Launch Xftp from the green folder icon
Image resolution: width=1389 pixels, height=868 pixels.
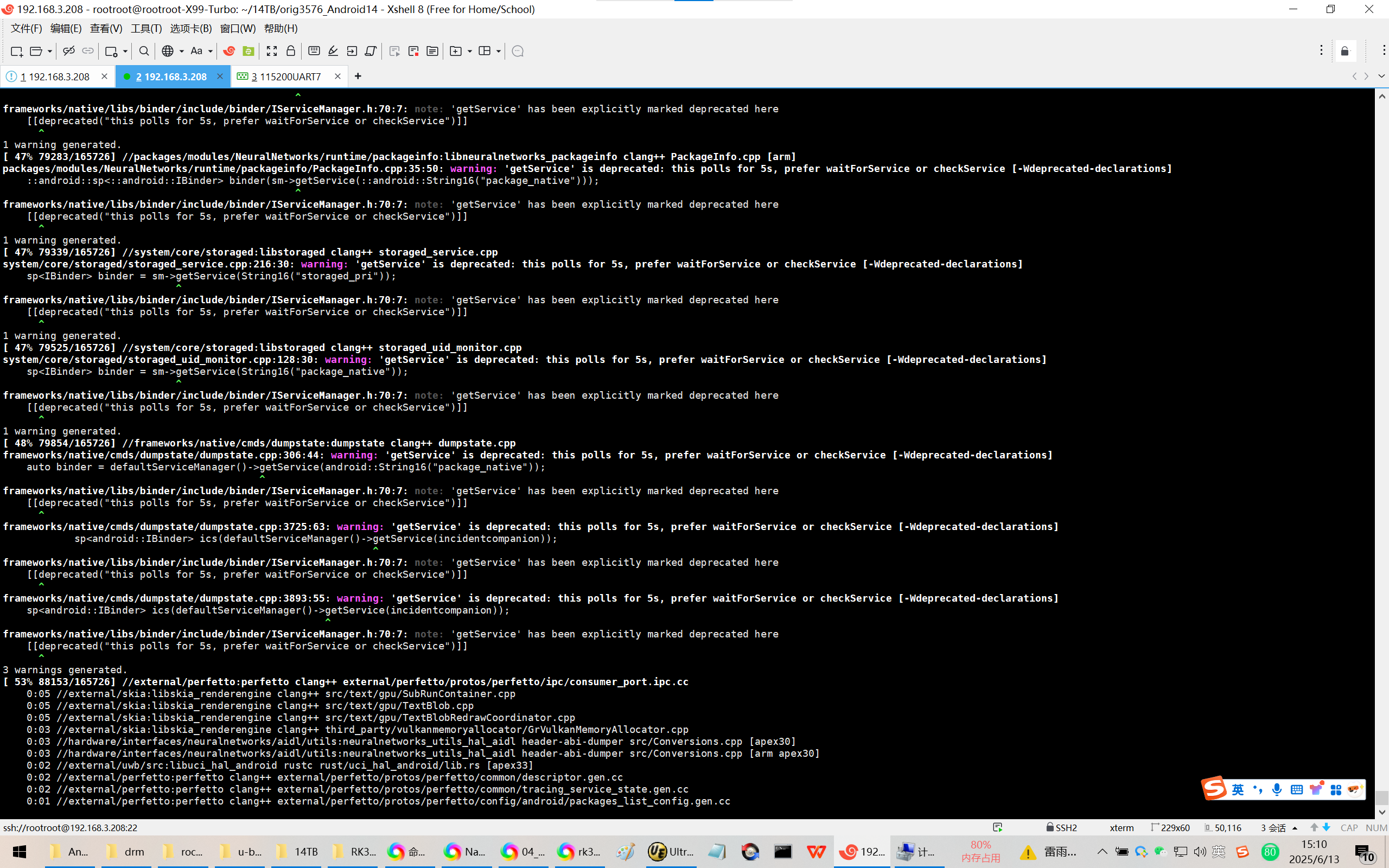tap(248, 51)
